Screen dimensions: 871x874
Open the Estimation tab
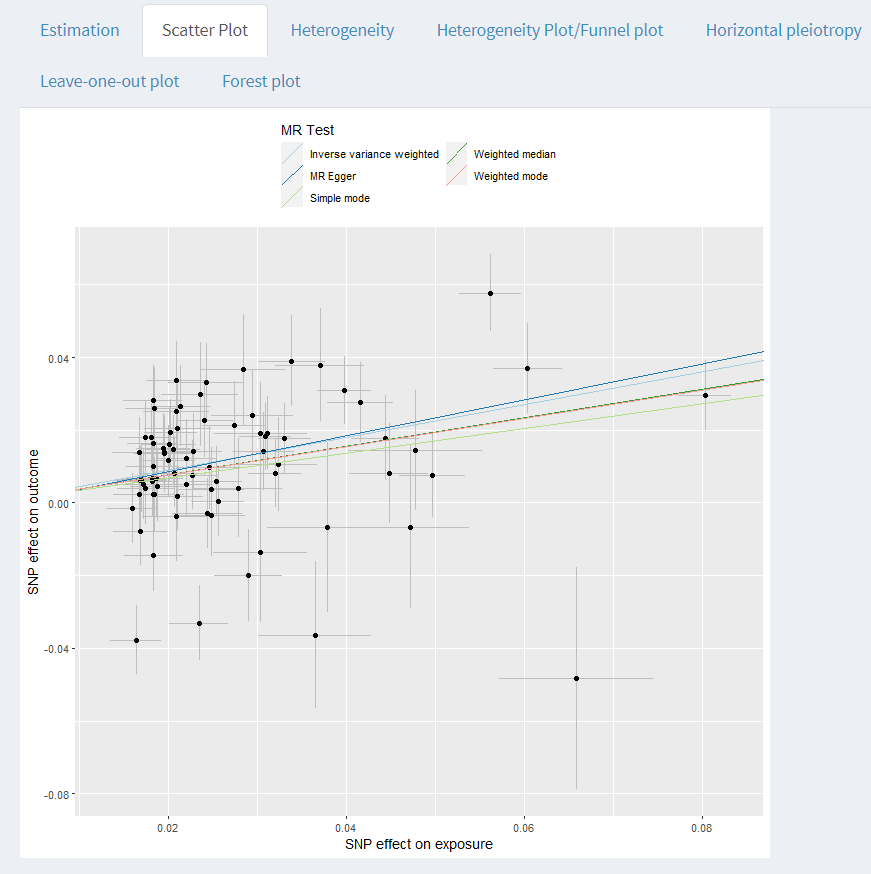tap(80, 30)
